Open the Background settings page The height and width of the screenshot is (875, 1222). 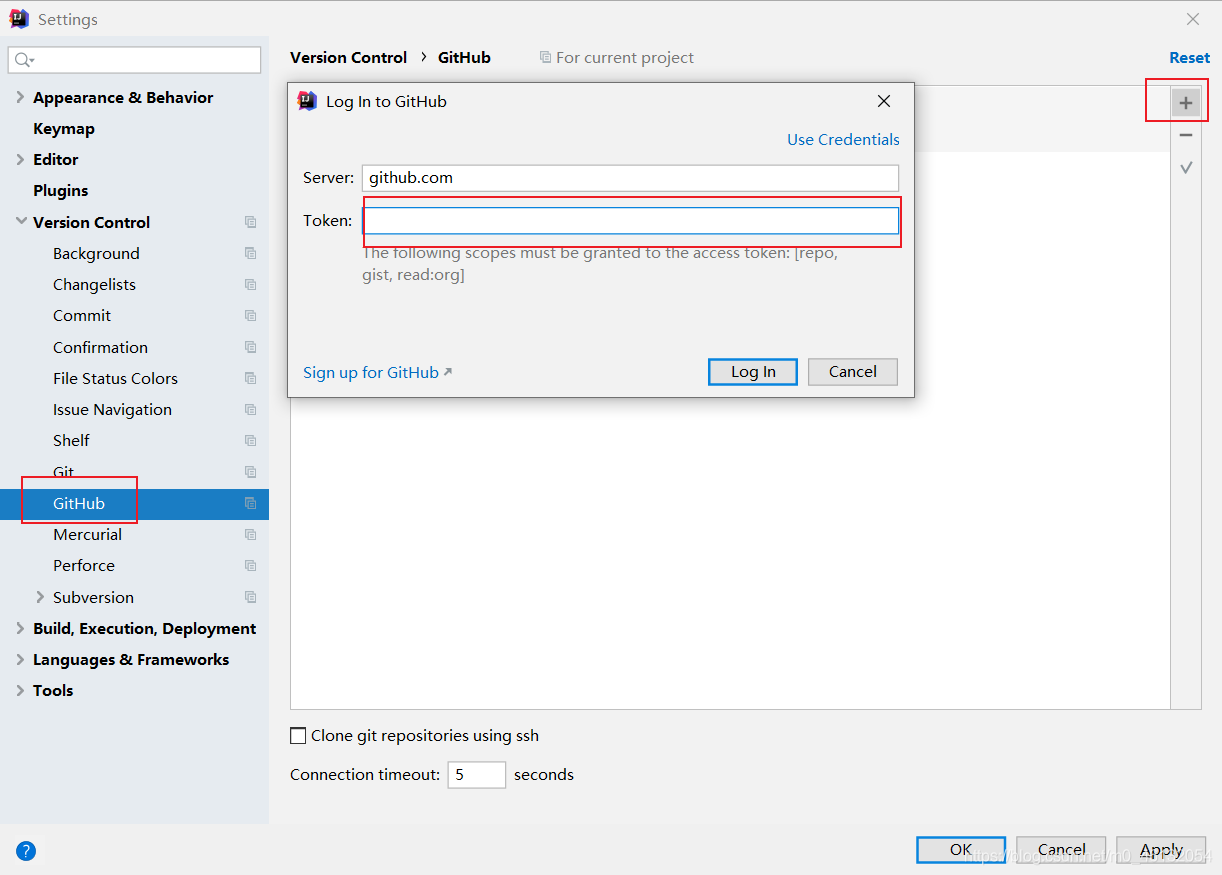(x=96, y=254)
